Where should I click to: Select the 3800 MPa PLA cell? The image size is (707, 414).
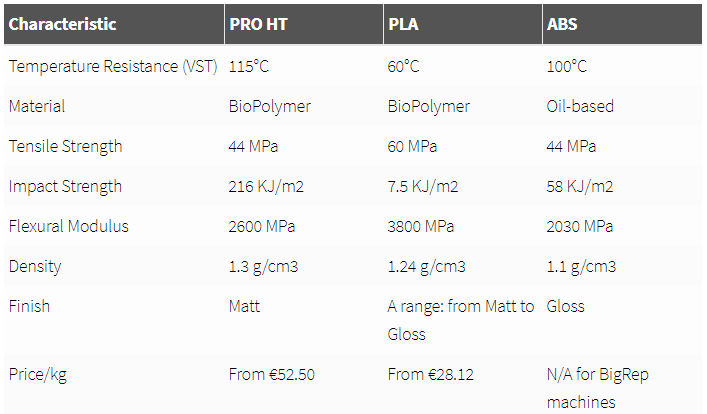[421, 226]
